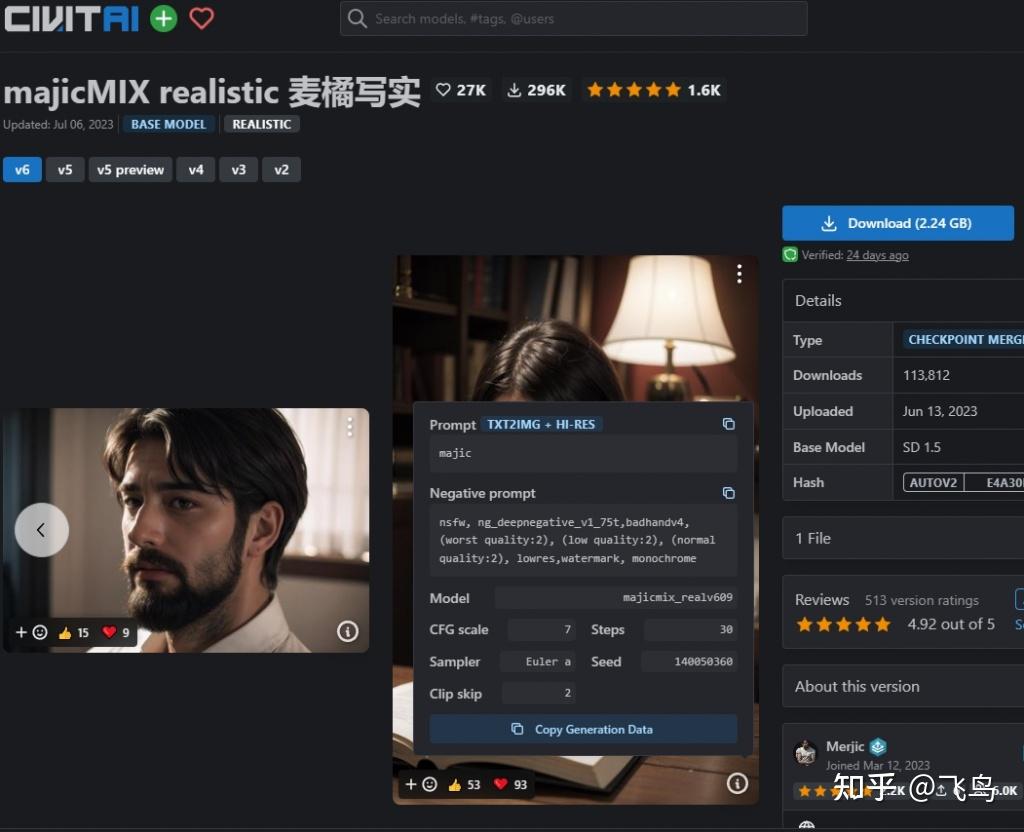Open the info icon on the lamp image
The height and width of the screenshot is (832, 1024).
738,784
